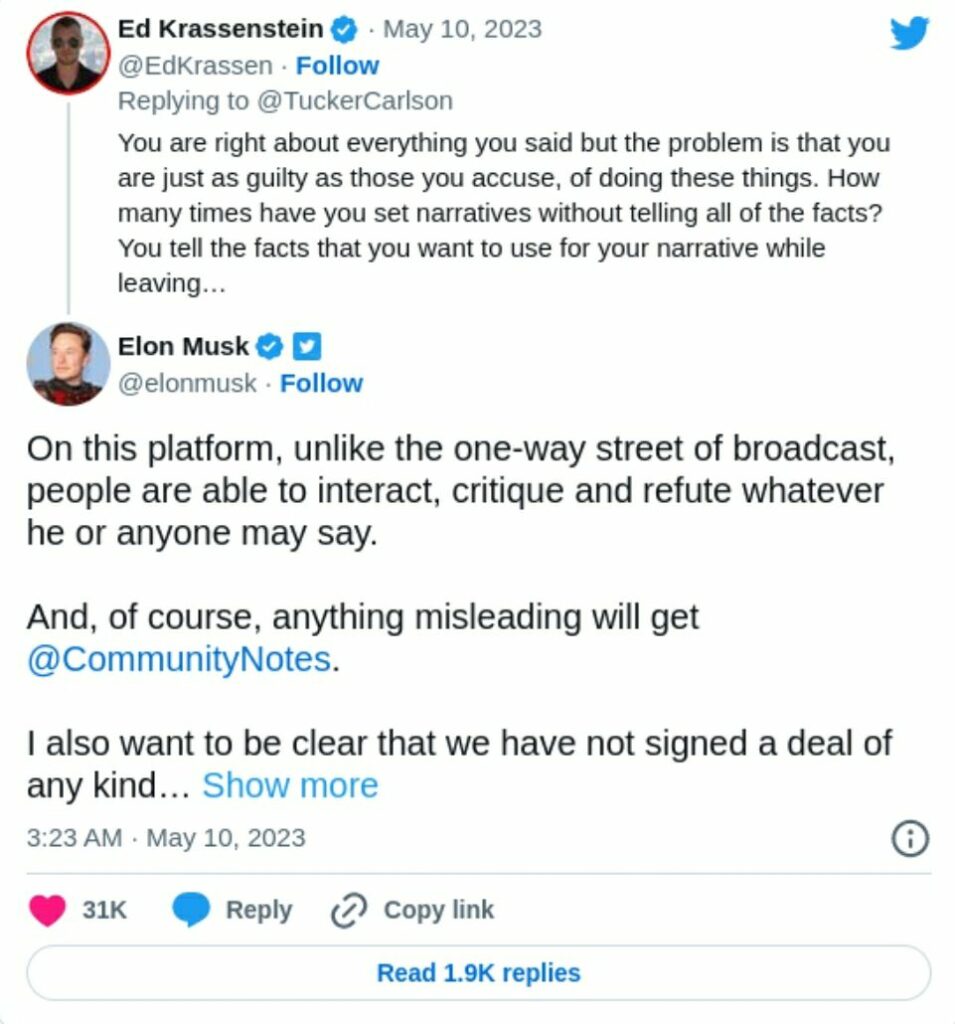This screenshot has height=1024, width=955.
Task: Expand tweet with Show more
Action: click(290, 786)
